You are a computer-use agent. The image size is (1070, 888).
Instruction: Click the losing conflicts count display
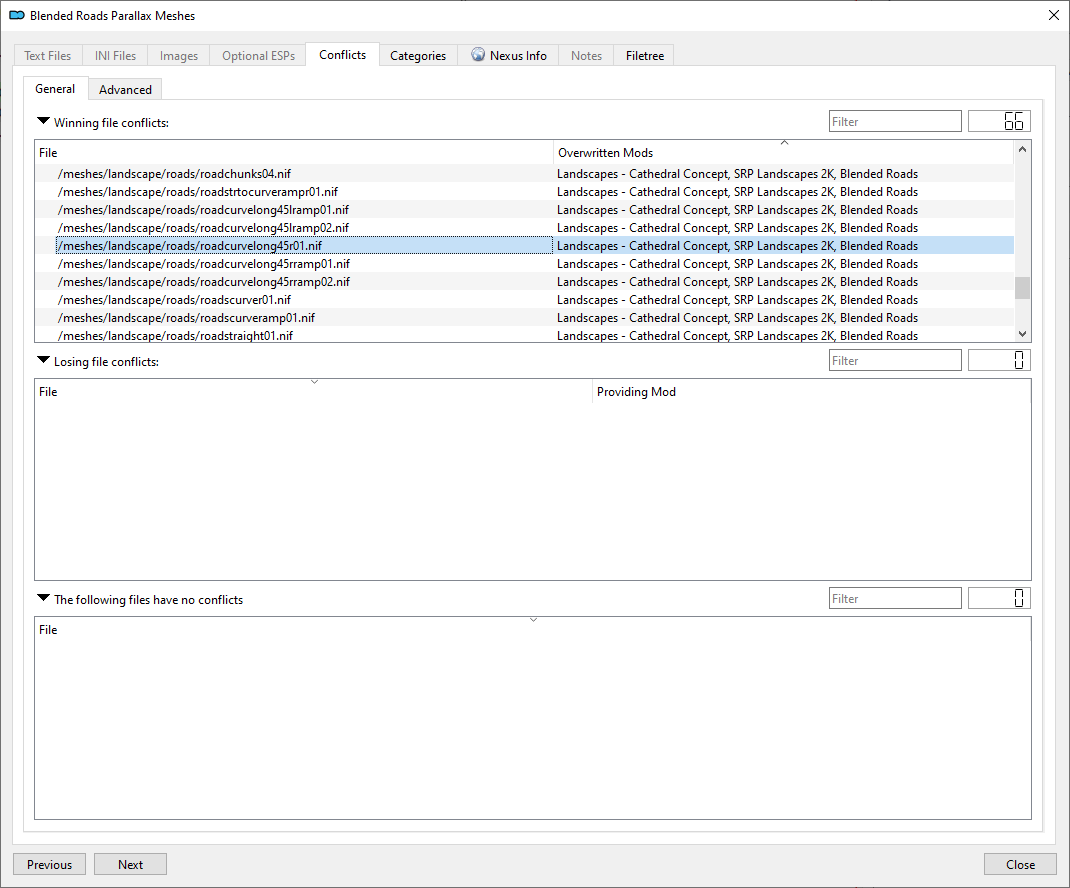pos(999,360)
